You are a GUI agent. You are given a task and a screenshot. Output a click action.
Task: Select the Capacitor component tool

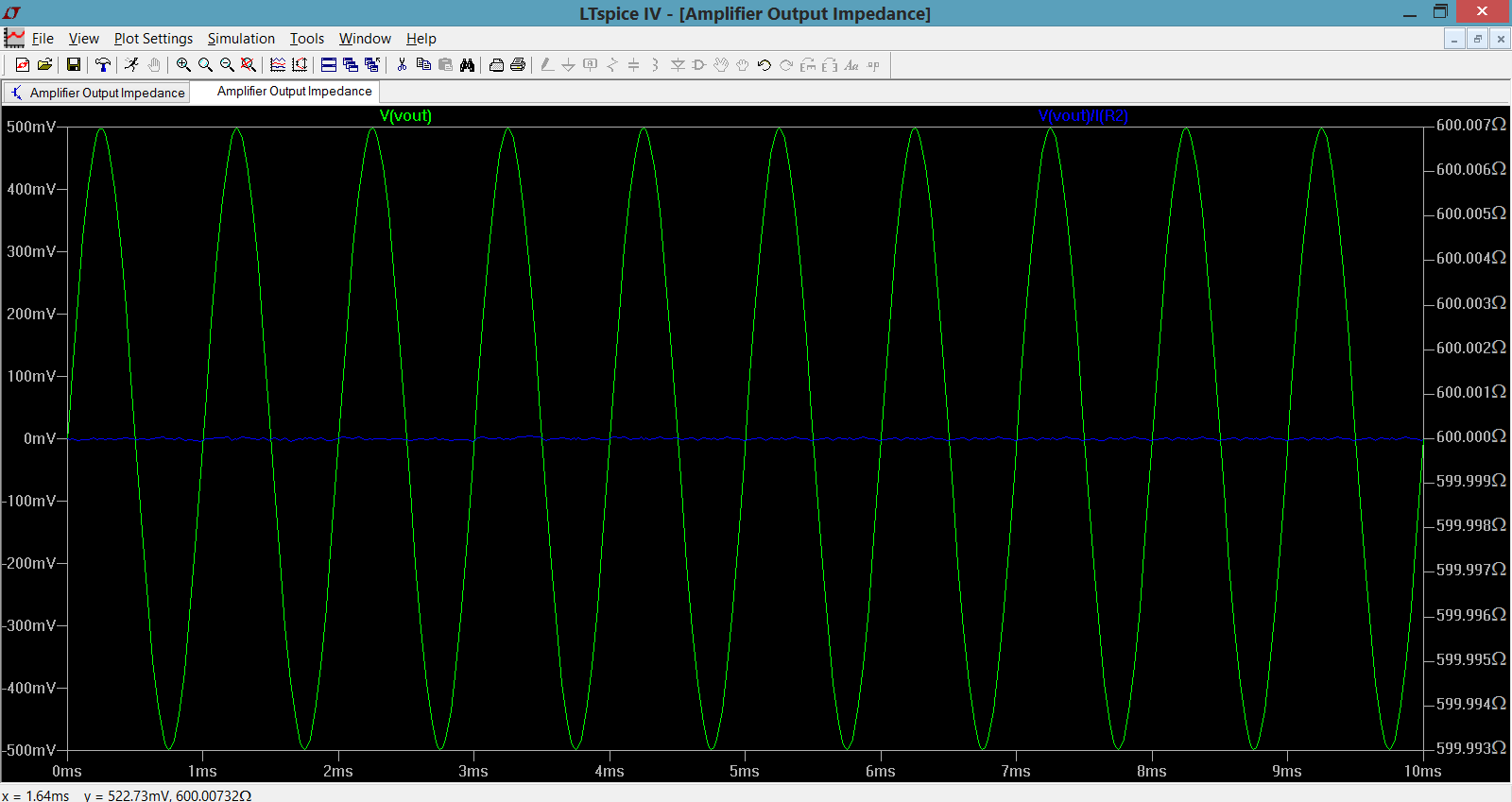pos(633,64)
